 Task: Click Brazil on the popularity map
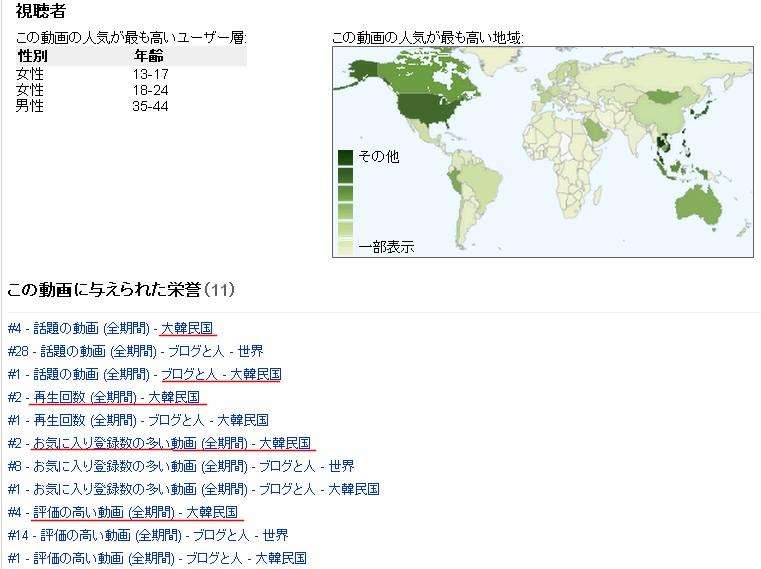click(480, 183)
